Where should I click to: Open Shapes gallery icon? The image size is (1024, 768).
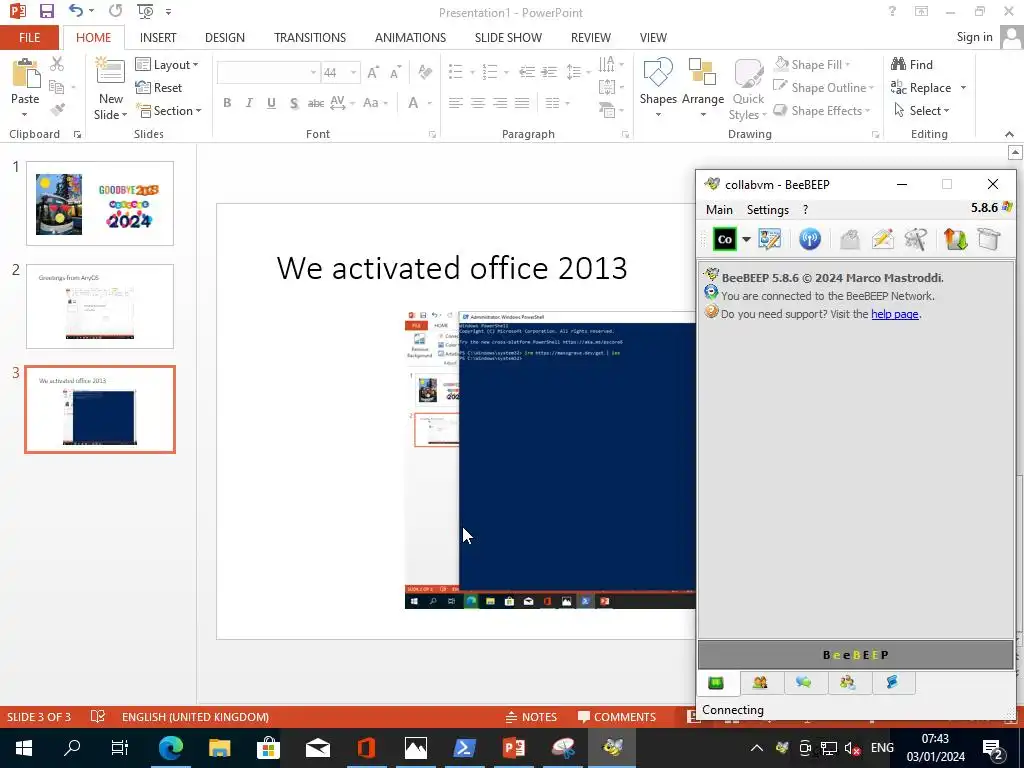click(x=658, y=72)
